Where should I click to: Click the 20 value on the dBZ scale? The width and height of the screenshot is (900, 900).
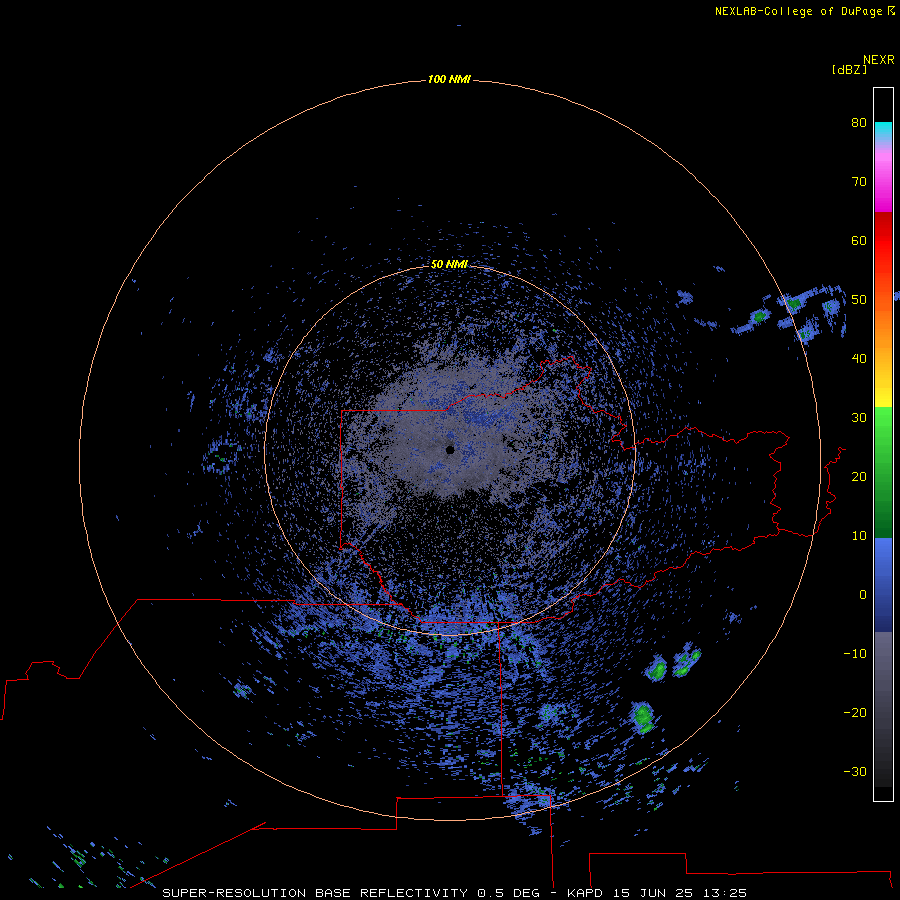pyautogui.click(x=859, y=476)
